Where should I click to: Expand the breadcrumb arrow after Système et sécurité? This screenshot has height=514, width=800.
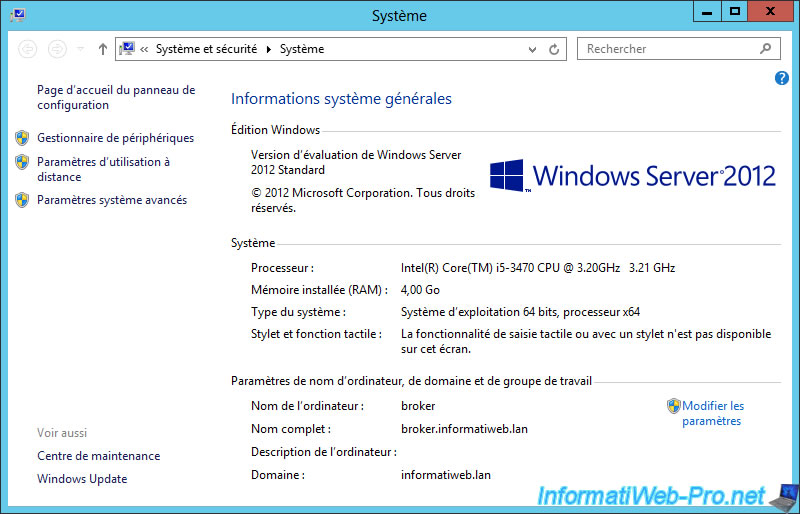click(268, 50)
